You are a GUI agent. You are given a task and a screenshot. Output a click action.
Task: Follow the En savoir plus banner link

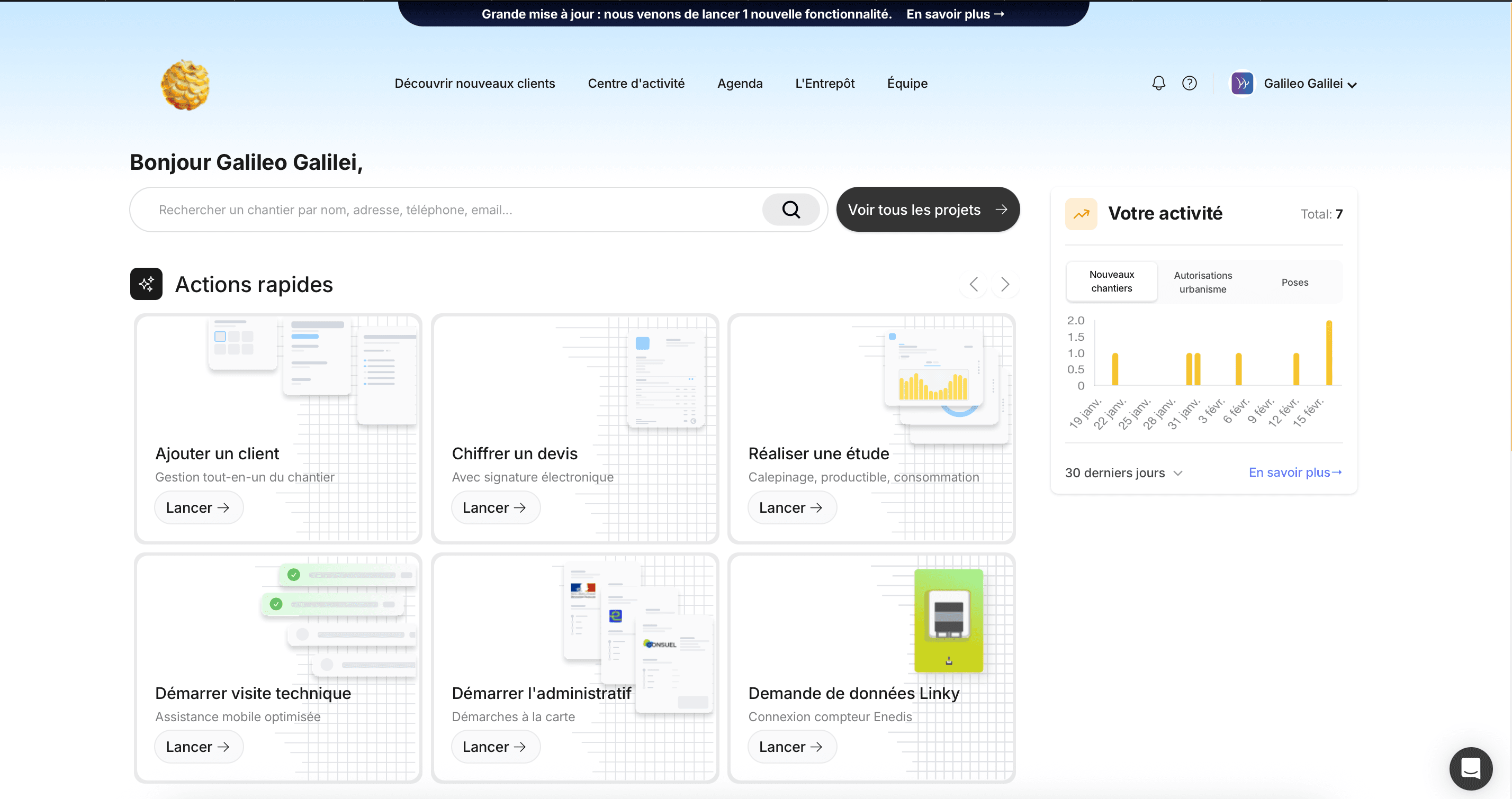click(955, 14)
